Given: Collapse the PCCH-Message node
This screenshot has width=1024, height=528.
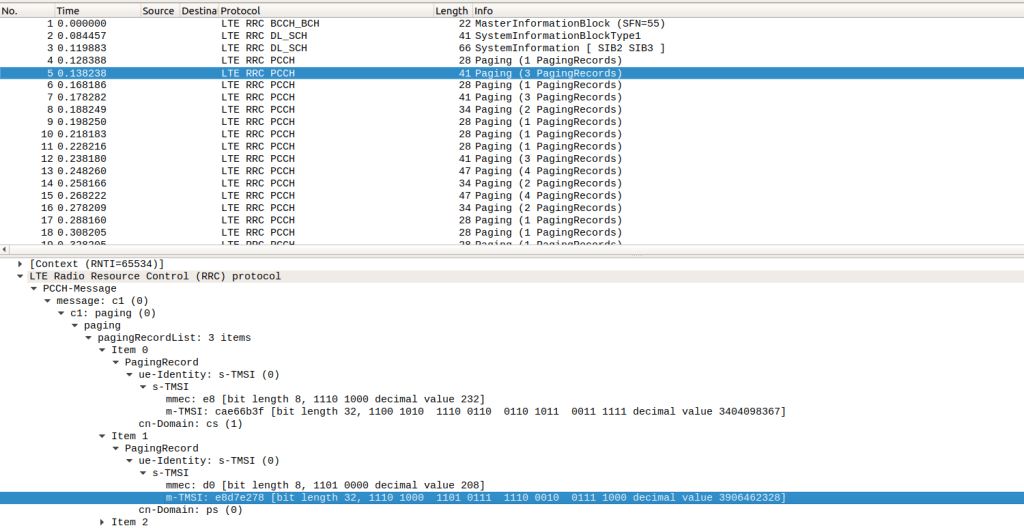Looking at the screenshot, I should (34, 289).
